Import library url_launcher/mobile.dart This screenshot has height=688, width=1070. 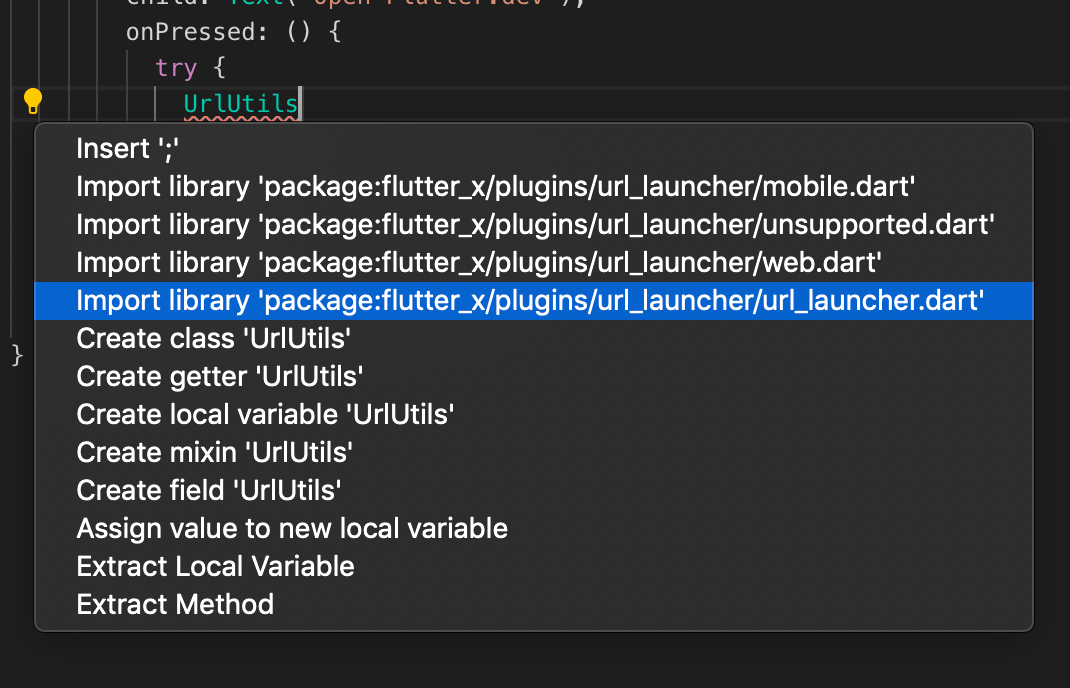[534, 187]
